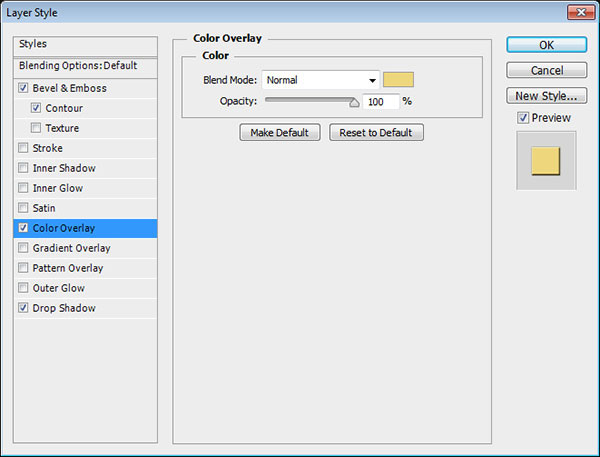Toggle the Preview checkbox
This screenshot has height=457, width=600.
523,118
